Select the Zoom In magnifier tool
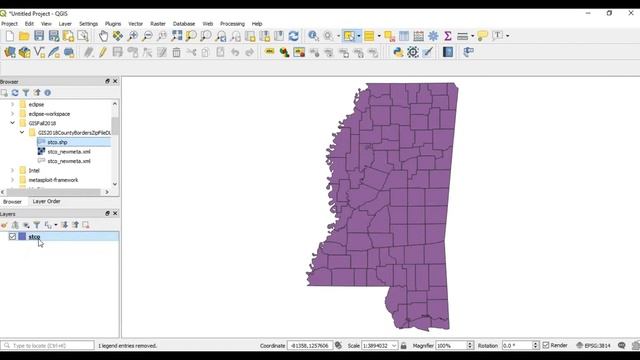Screen dimensions: 640x360 tap(132, 36)
